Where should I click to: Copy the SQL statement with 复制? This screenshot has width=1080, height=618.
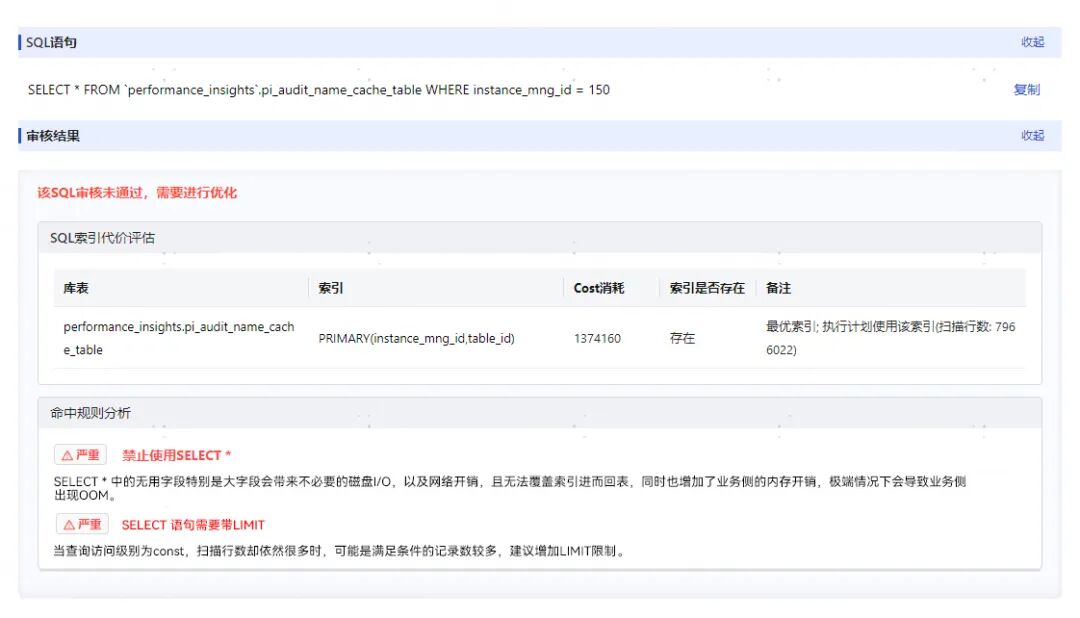coord(1026,90)
